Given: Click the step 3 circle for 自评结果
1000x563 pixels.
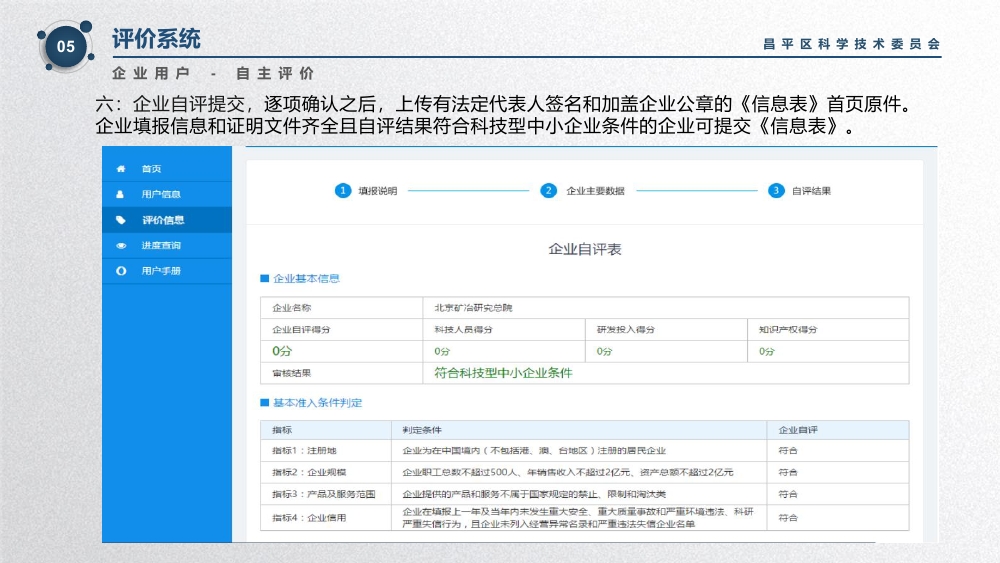Looking at the screenshot, I should tap(776, 191).
